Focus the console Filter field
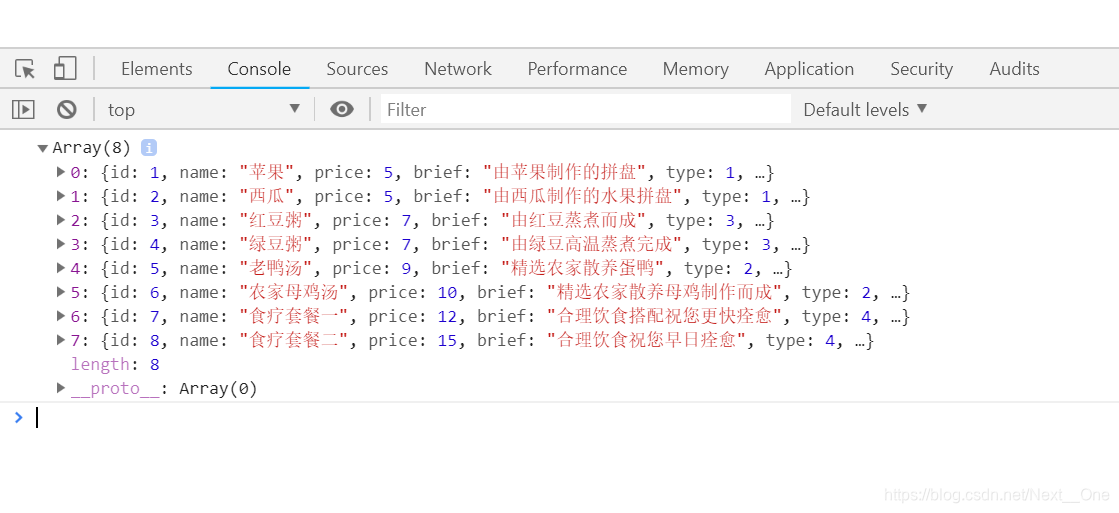The image size is (1119, 513). (x=585, y=109)
